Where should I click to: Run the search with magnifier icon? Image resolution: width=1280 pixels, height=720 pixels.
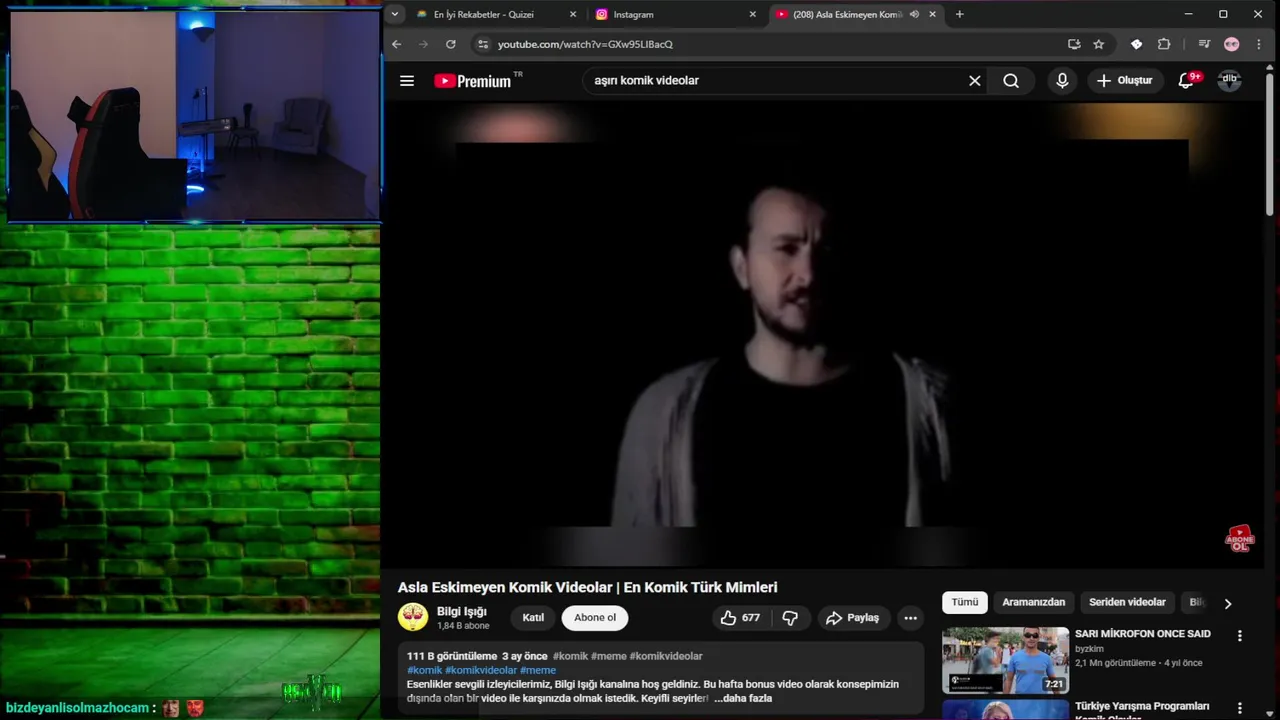point(1011,81)
